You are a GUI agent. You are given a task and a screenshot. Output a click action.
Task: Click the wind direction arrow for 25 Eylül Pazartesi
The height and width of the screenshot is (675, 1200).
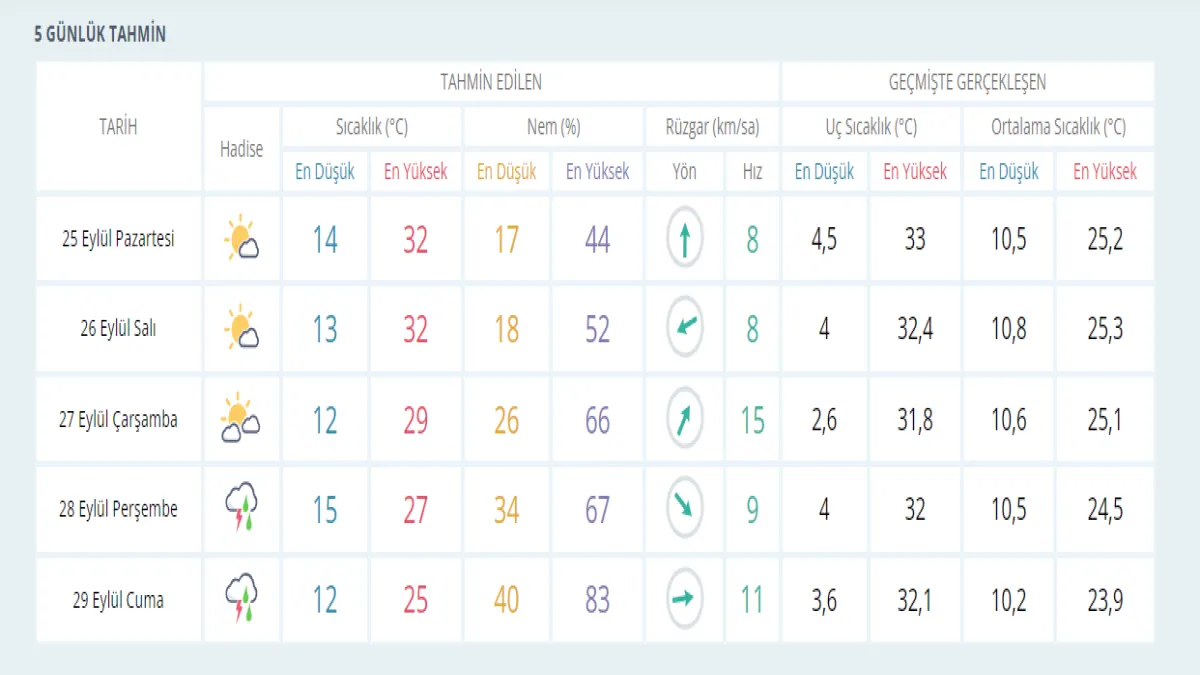pyautogui.click(x=685, y=239)
